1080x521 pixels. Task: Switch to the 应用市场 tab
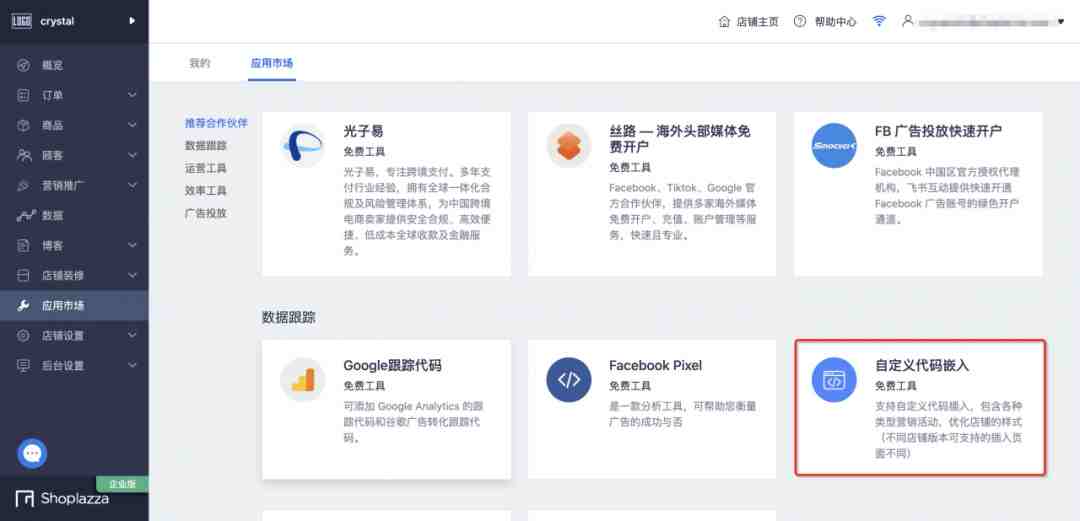[x=272, y=63]
